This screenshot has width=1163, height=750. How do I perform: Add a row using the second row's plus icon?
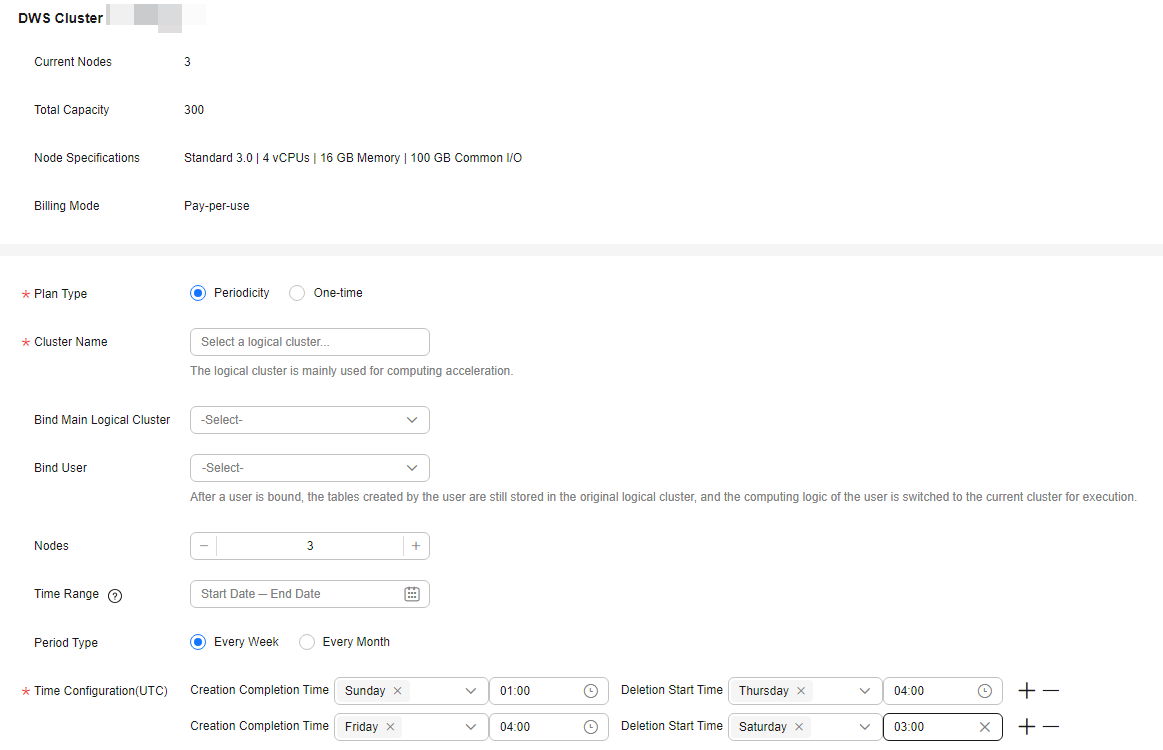1026,727
